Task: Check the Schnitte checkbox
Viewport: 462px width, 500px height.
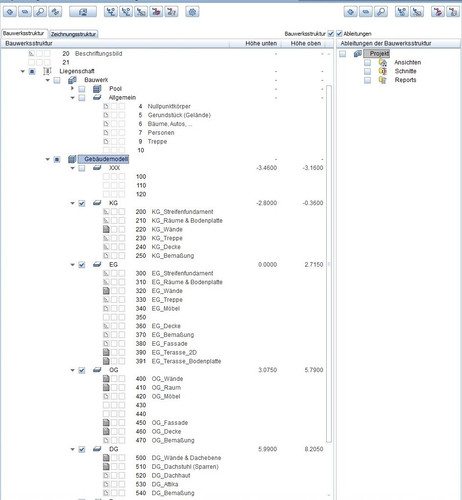Action: (367, 71)
